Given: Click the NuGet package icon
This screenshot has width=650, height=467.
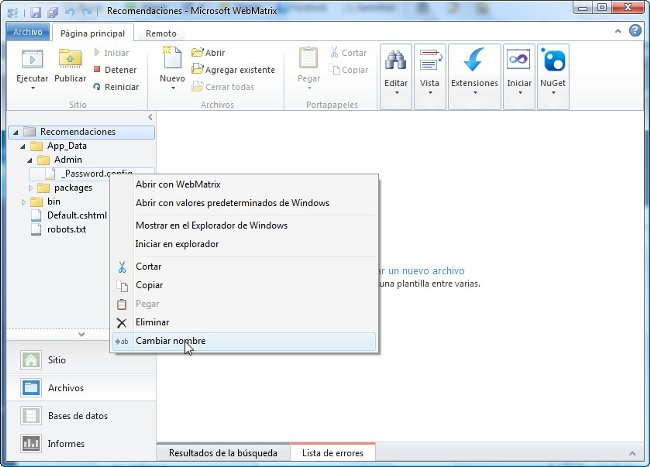Looking at the screenshot, I should (x=552, y=60).
